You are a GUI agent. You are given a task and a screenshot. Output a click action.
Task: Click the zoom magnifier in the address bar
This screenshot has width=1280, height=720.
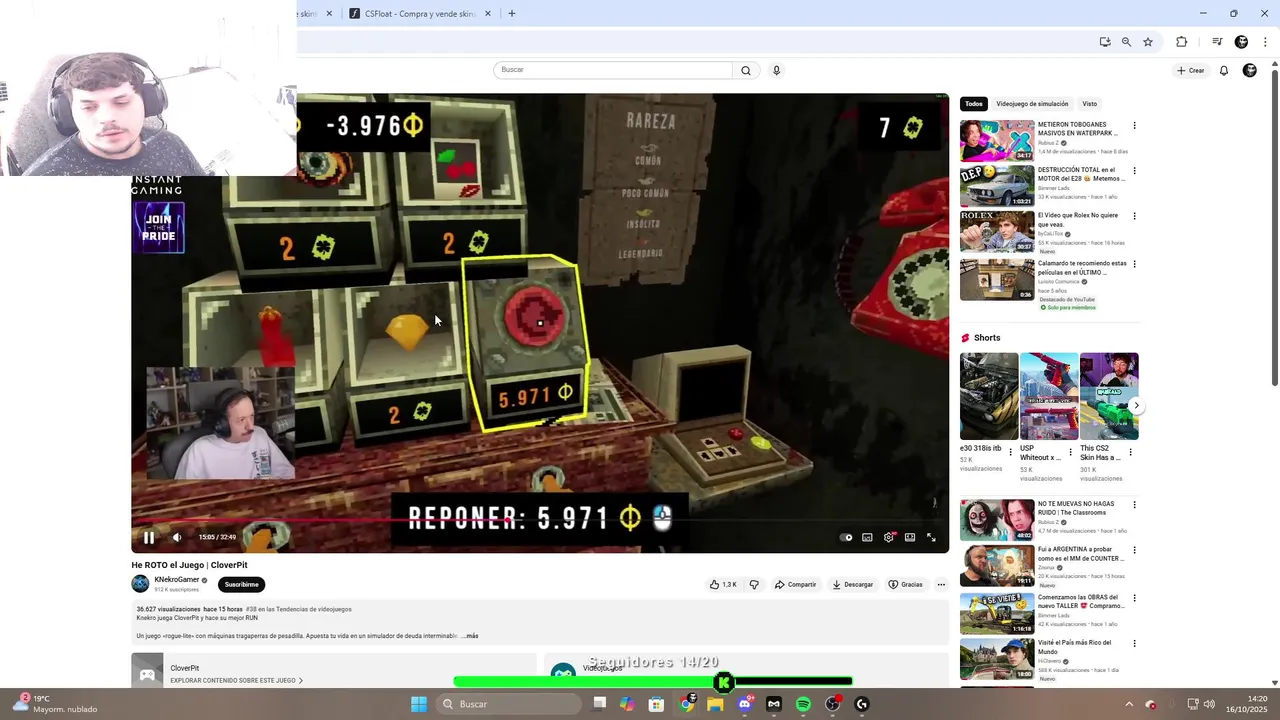pos(1126,42)
